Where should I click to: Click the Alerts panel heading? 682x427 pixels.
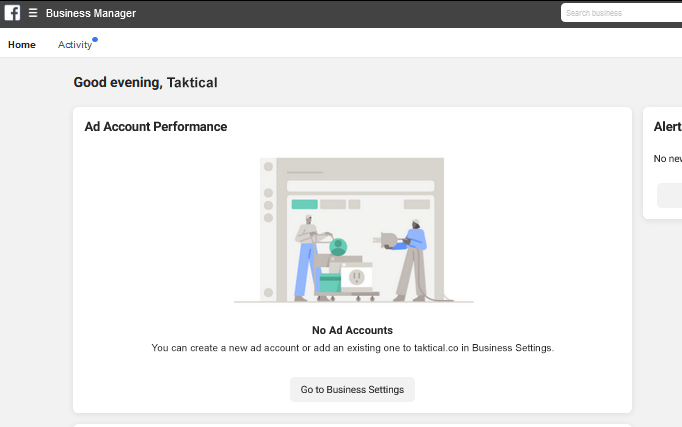pos(668,127)
